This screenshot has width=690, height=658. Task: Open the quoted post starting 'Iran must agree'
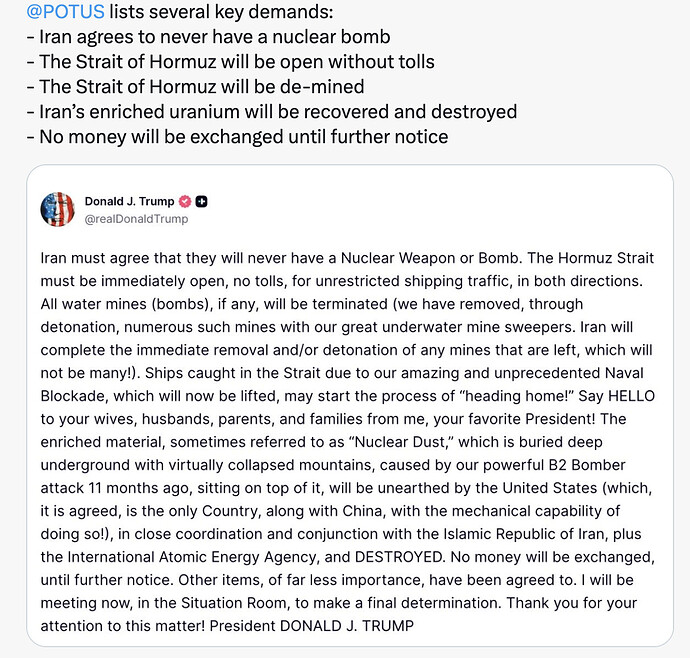tap(350, 406)
